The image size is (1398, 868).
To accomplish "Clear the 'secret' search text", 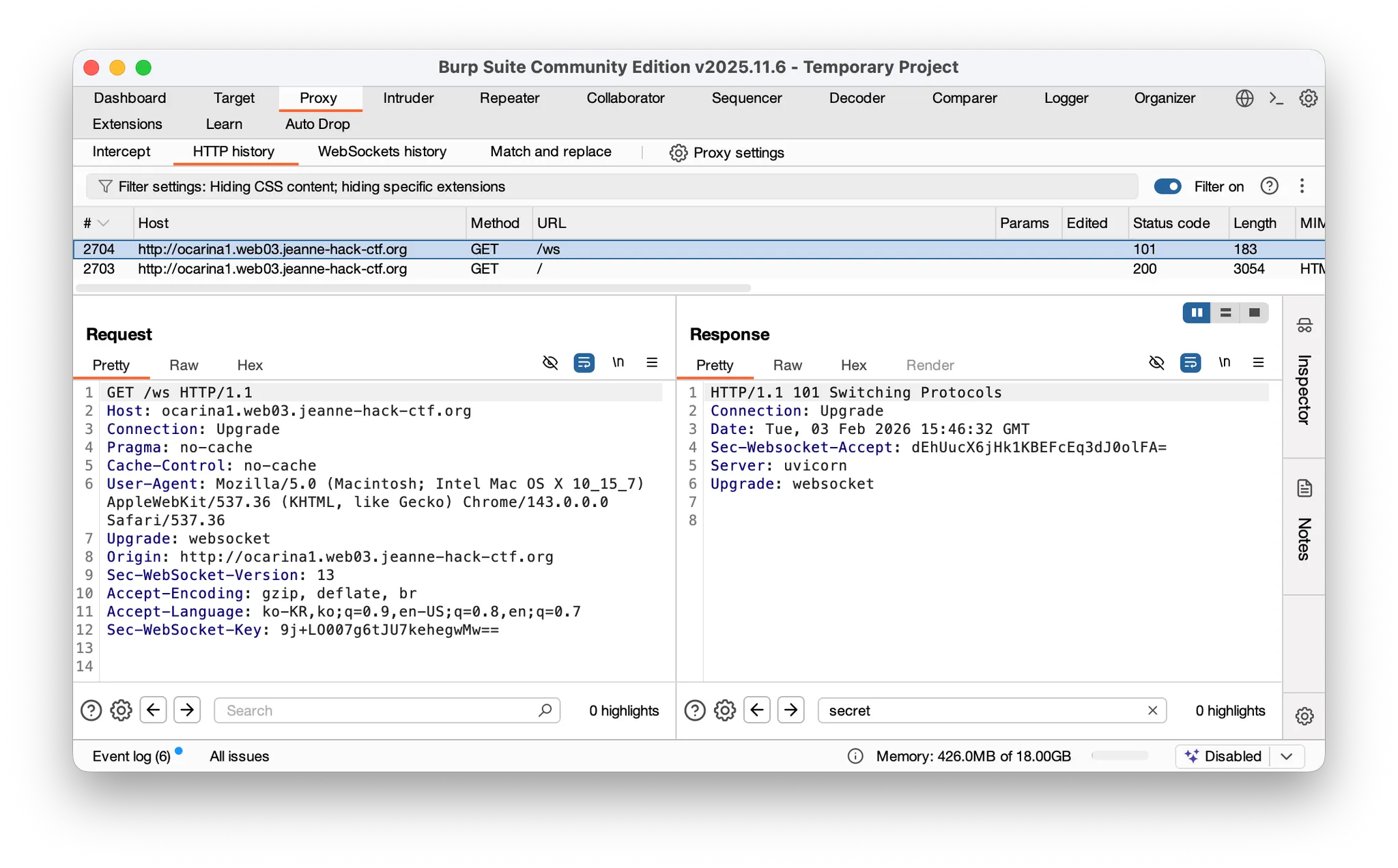I will click(1152, 710).
